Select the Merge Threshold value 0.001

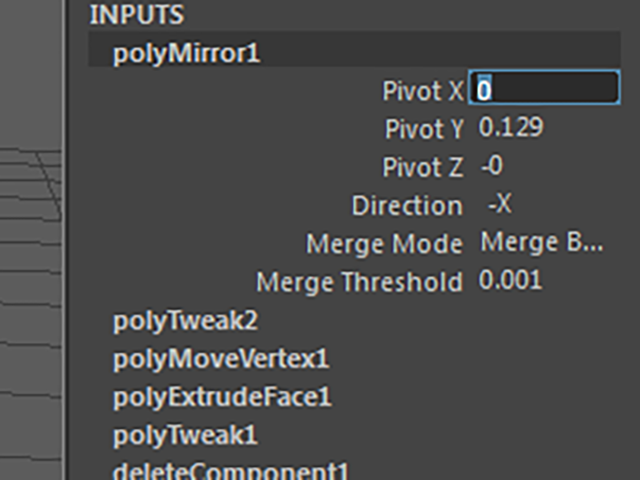pyautogui.click(x=510, y=280)
